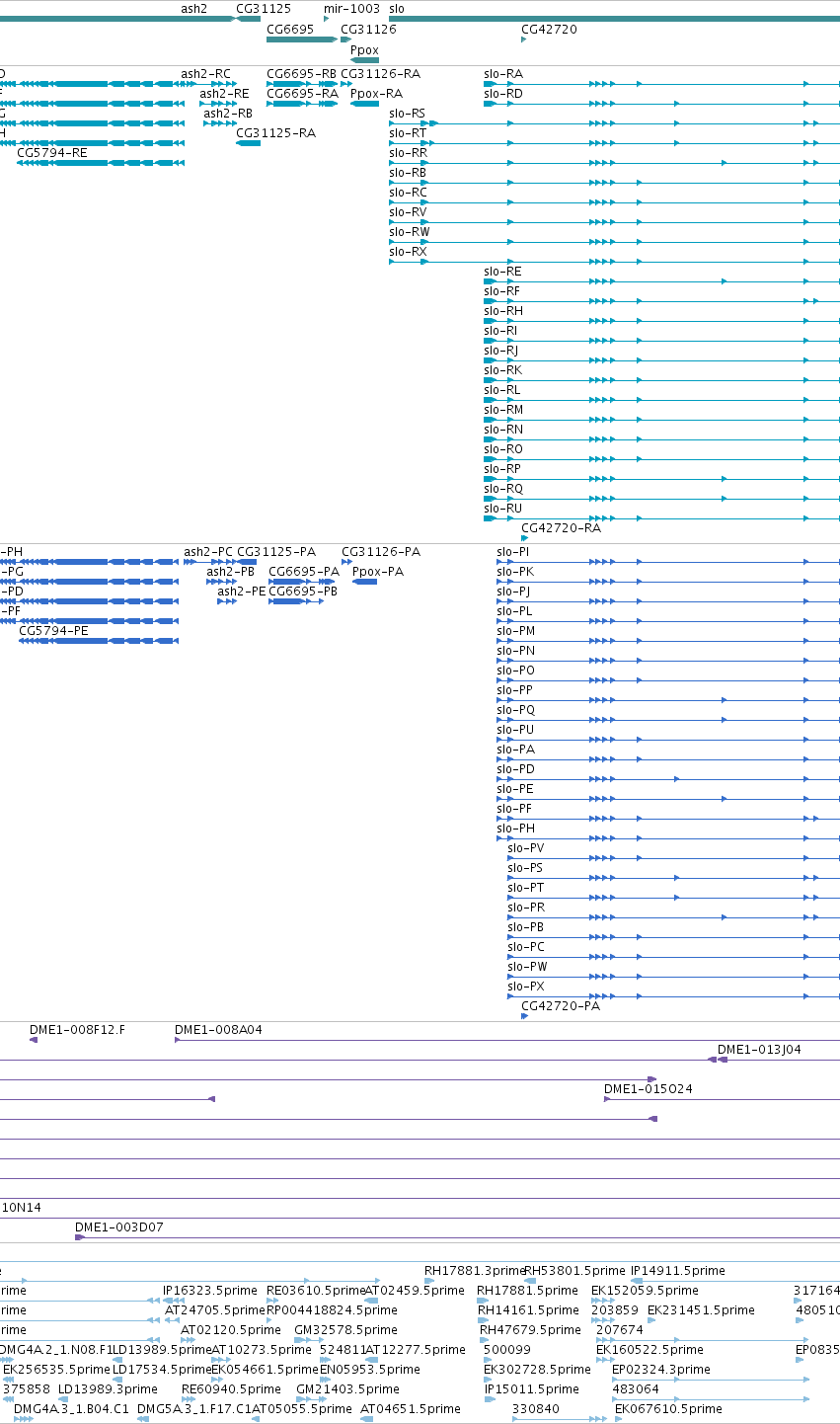This screenshot has height=1424, width=840.
Task: Click transcript slo-RT
Action: tap(408, 133)
